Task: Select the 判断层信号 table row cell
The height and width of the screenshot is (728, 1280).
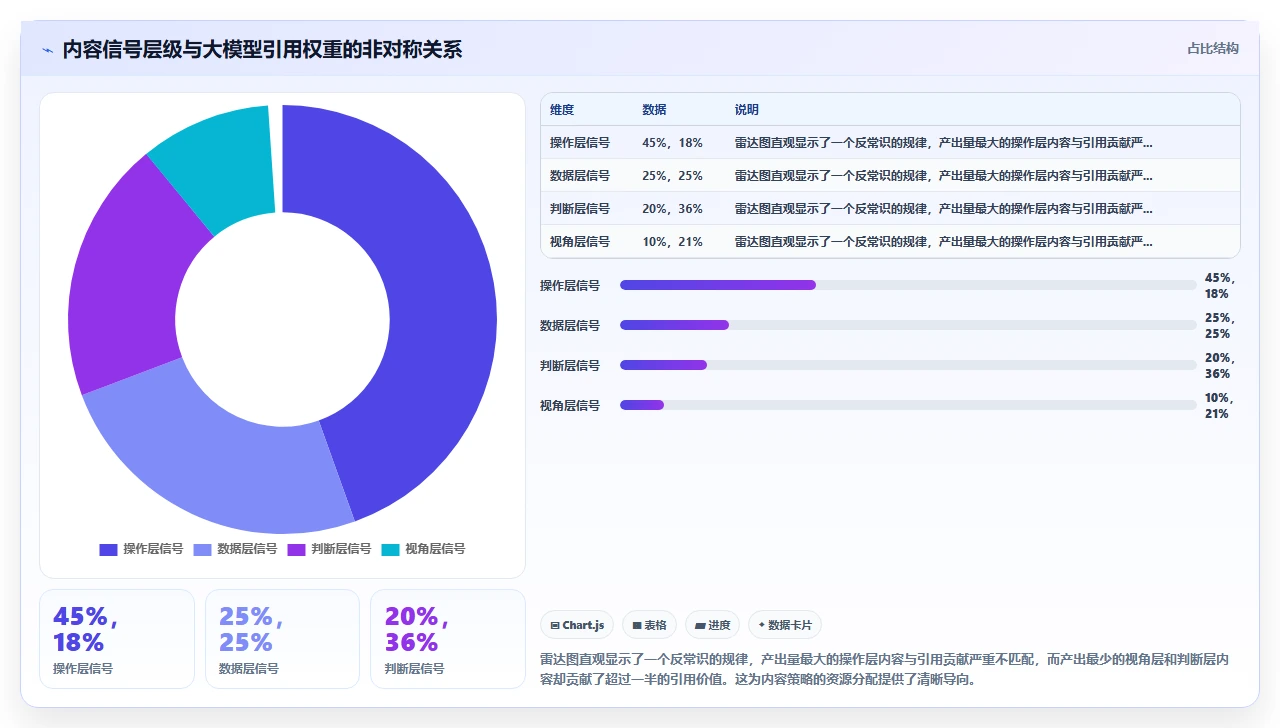Action: [580, 209]
